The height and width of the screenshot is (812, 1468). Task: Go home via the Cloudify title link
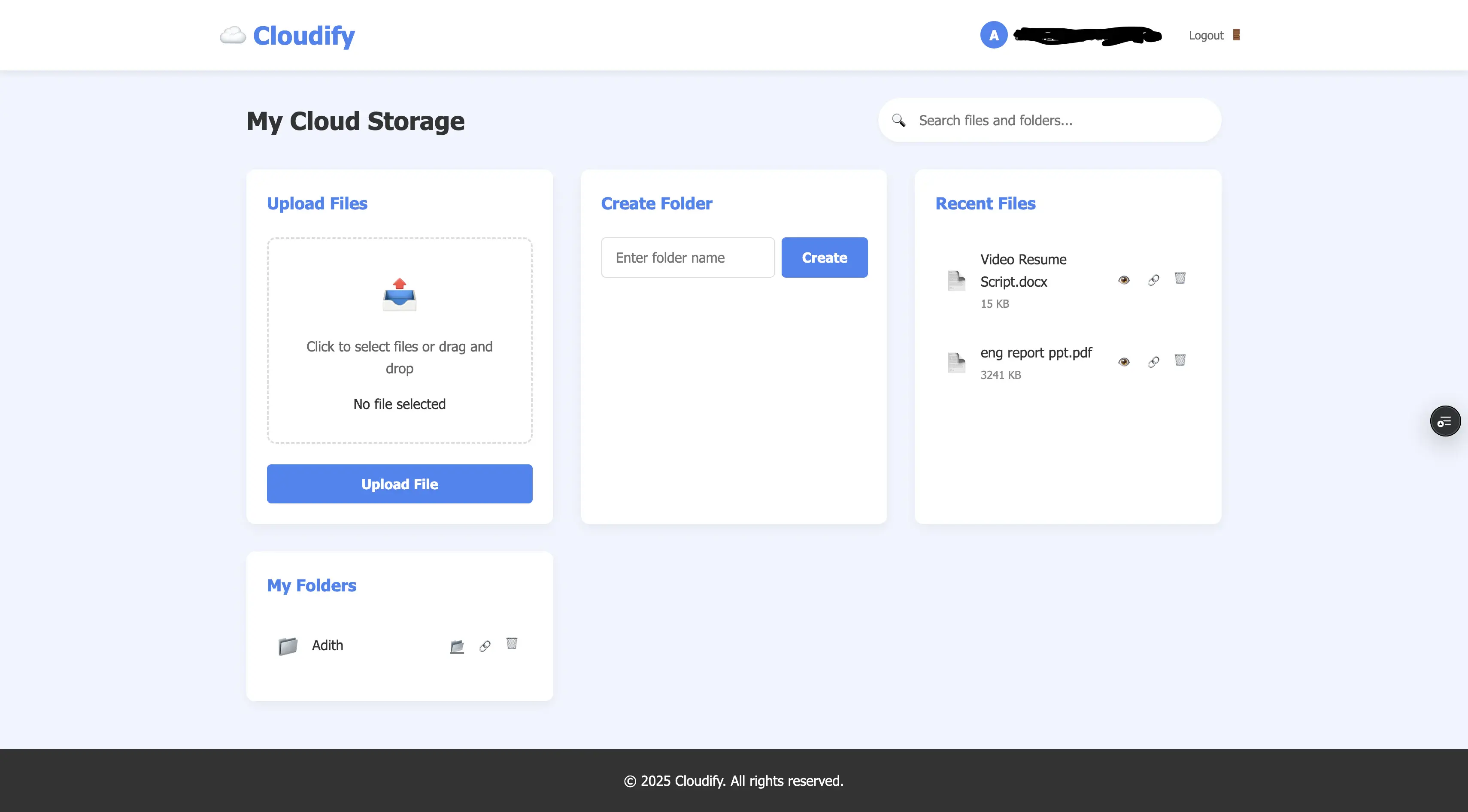point(304,35)
